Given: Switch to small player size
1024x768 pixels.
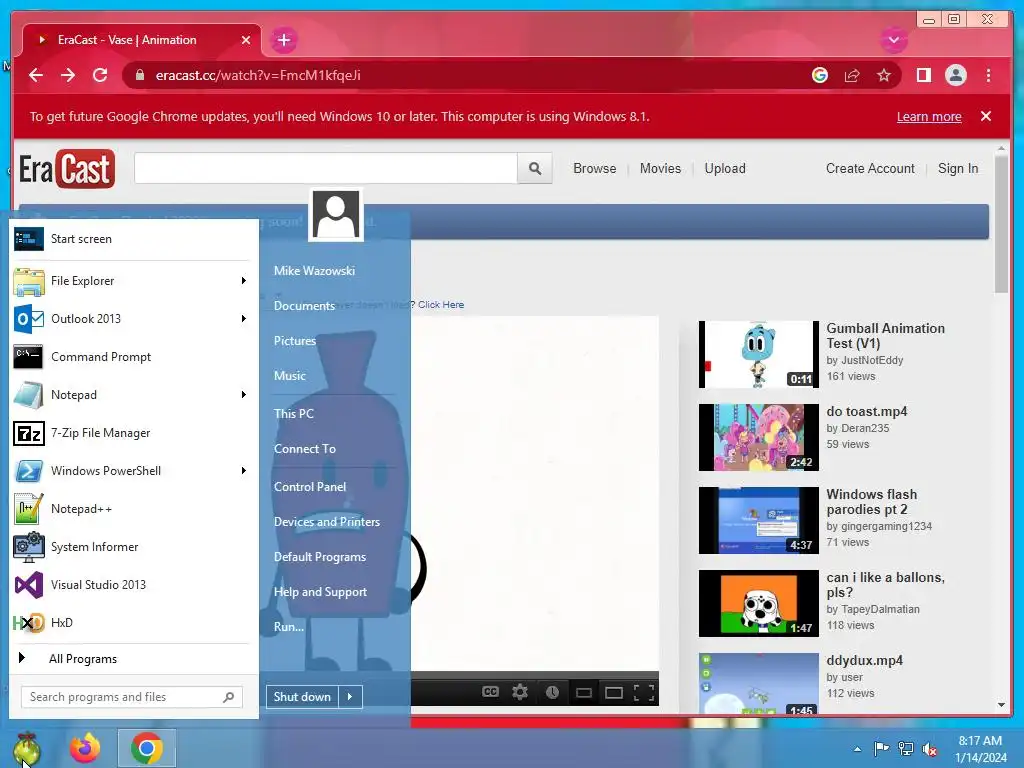Looking at the screenshot, I should click(584, 692).
